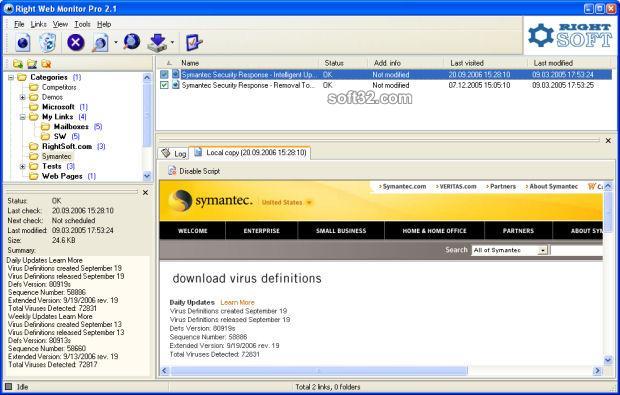The width and height of the screenshot is (620, 395).
Task: Switch to the Local copy tab
Action: tap(250, 153)
